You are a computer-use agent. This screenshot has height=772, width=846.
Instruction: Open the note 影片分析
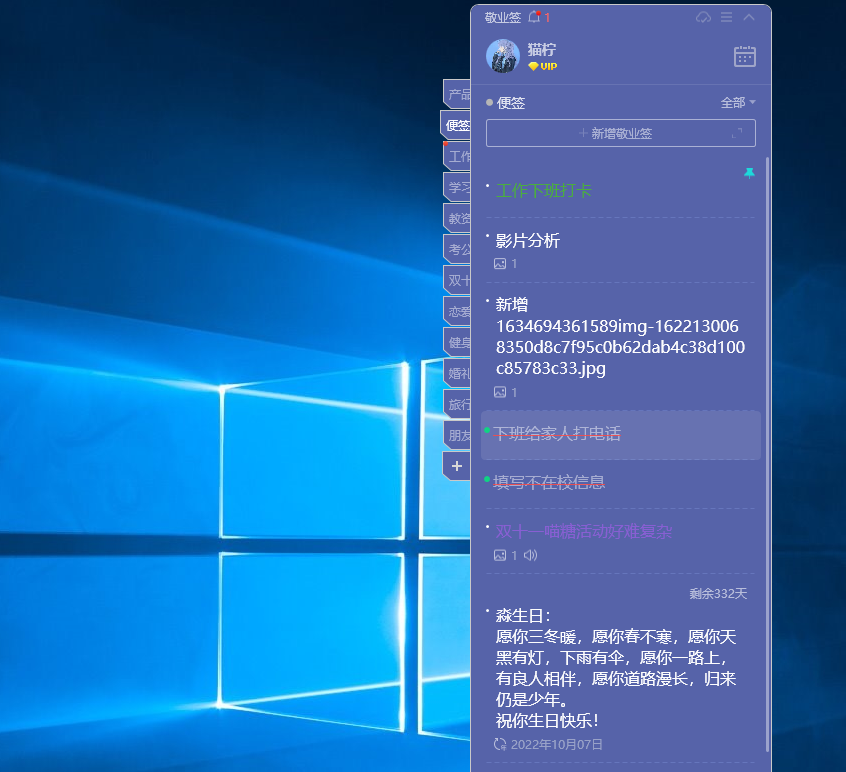pos(528,241)
